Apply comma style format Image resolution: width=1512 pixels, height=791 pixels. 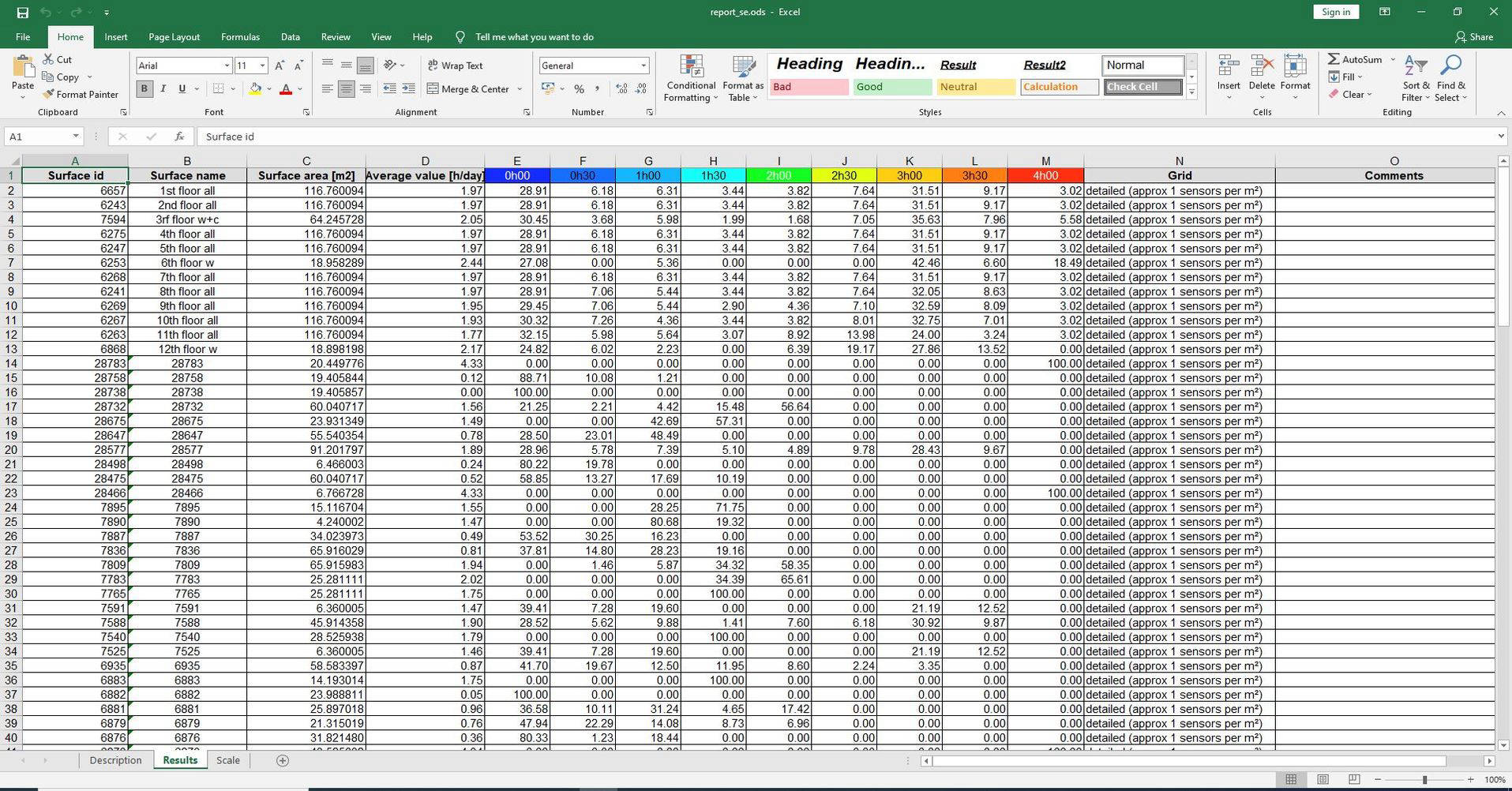click(x=598, y=89)
